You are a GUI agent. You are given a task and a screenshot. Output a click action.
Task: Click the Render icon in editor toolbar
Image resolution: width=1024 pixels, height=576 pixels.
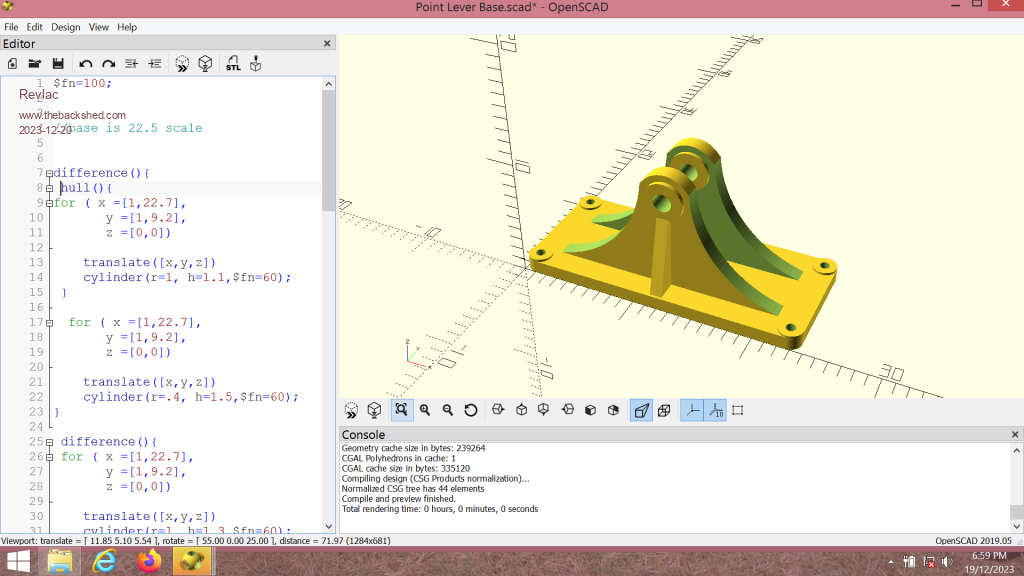(x=205, y=64)
